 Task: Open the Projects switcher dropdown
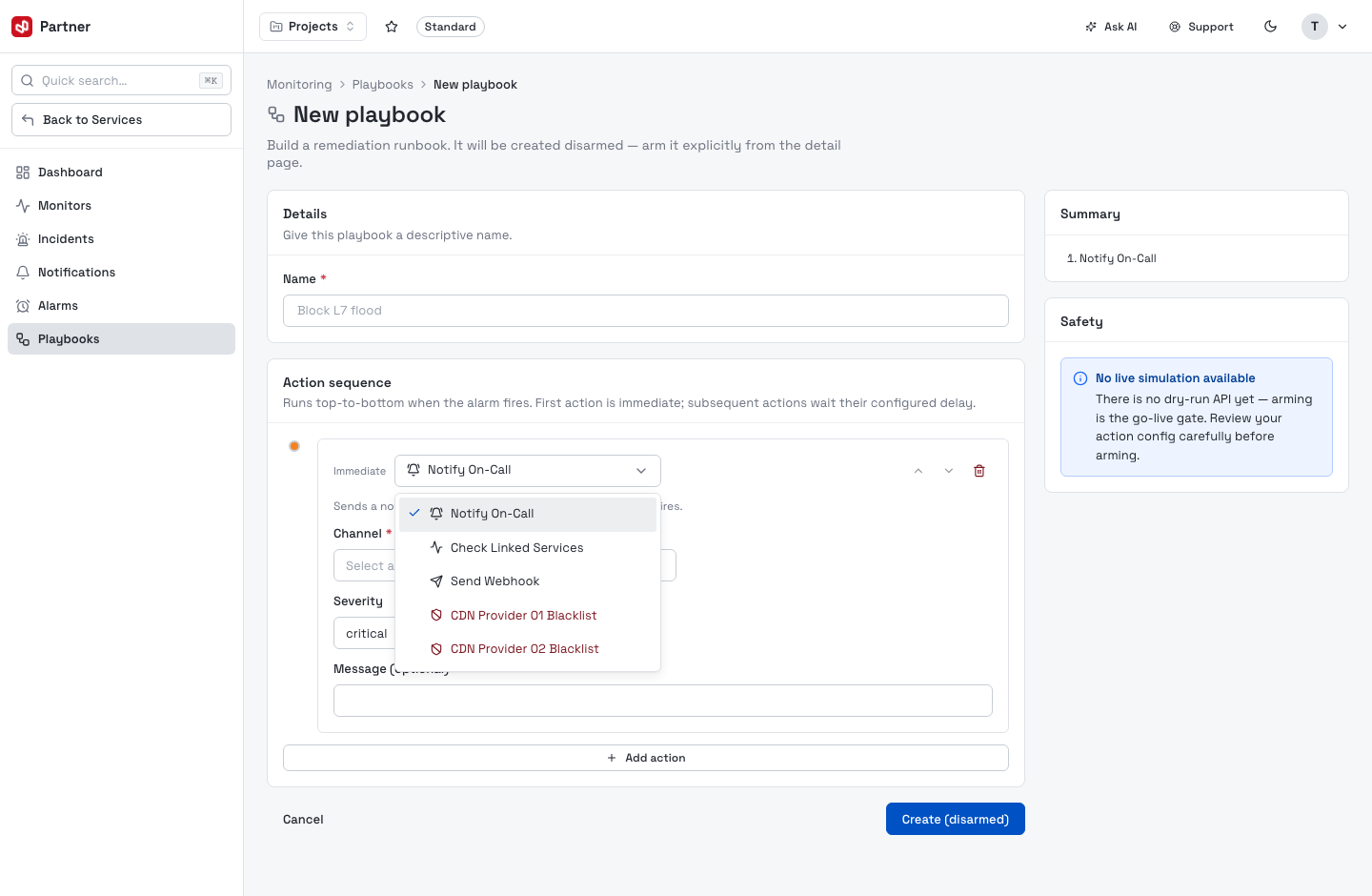point(313,27)
